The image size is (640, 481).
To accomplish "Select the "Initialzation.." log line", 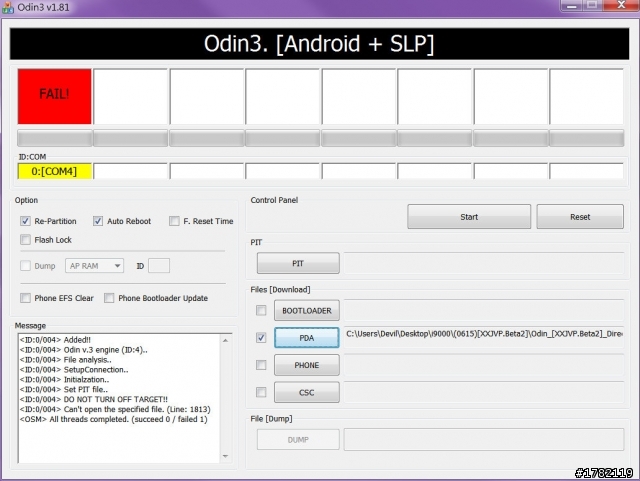I will click(64, 379).
